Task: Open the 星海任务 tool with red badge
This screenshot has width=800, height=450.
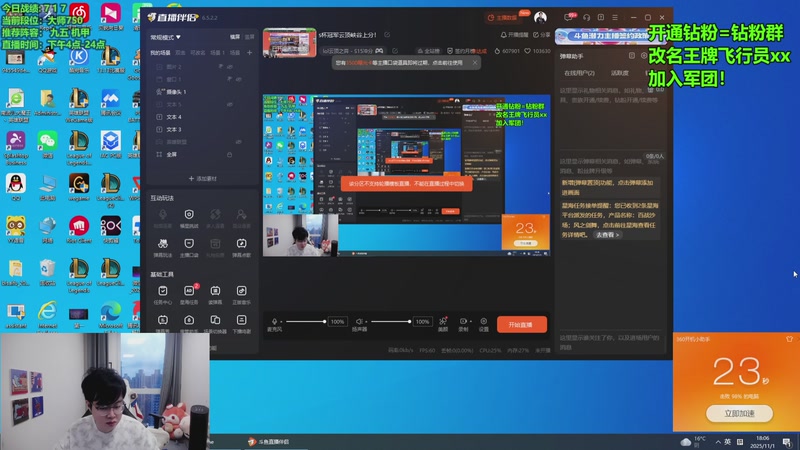Action: (189, 294)
